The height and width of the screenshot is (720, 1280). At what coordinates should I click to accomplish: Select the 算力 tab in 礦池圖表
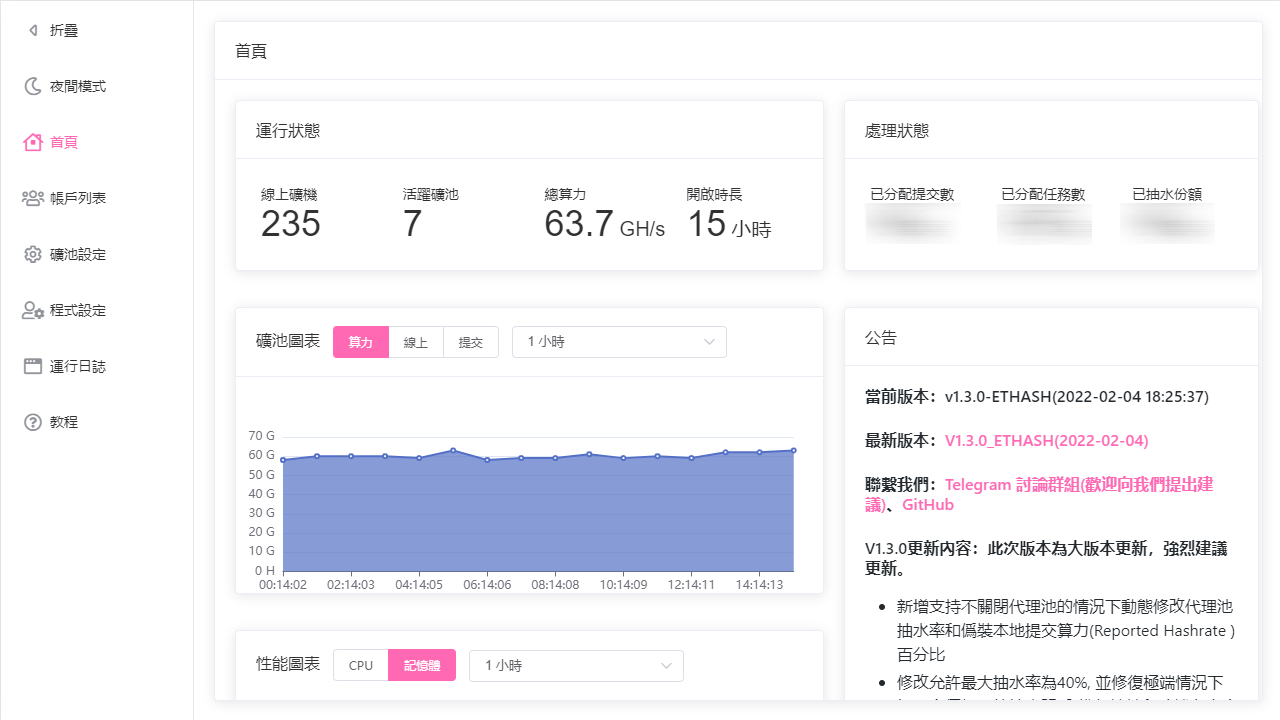click(x=361, y=341)
